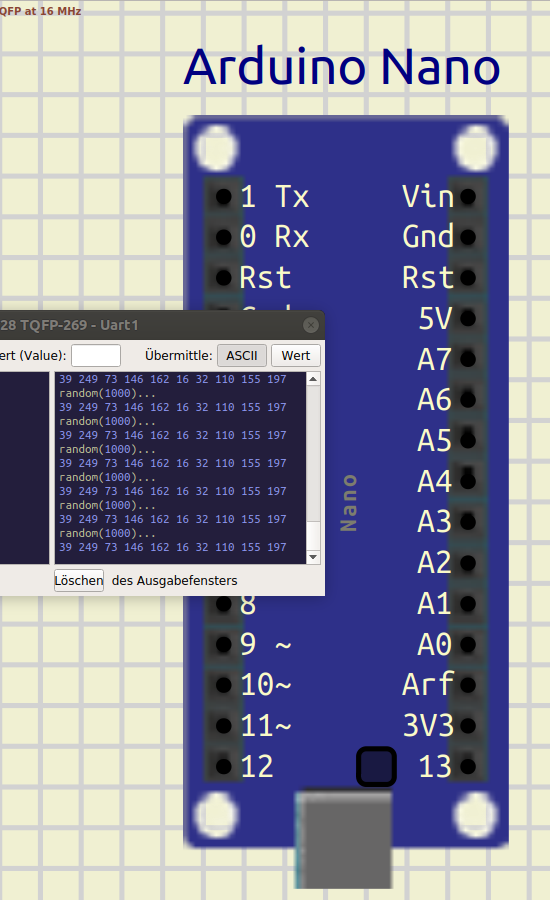Click the left Rst pin hole
The image size is (550, 900).
[223, 278]
